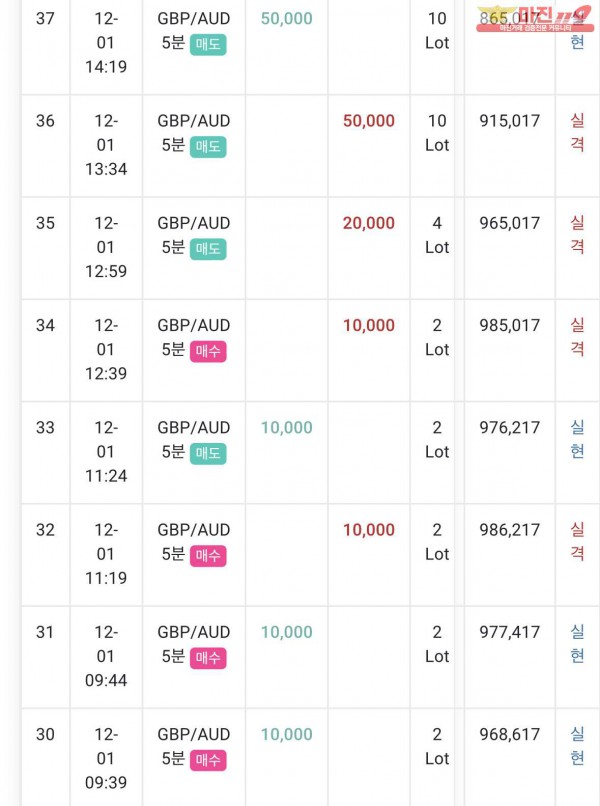Screen dimensions: 600x806
Task: Click the red 50,000 amount in row 36
Action: point(369,121)
